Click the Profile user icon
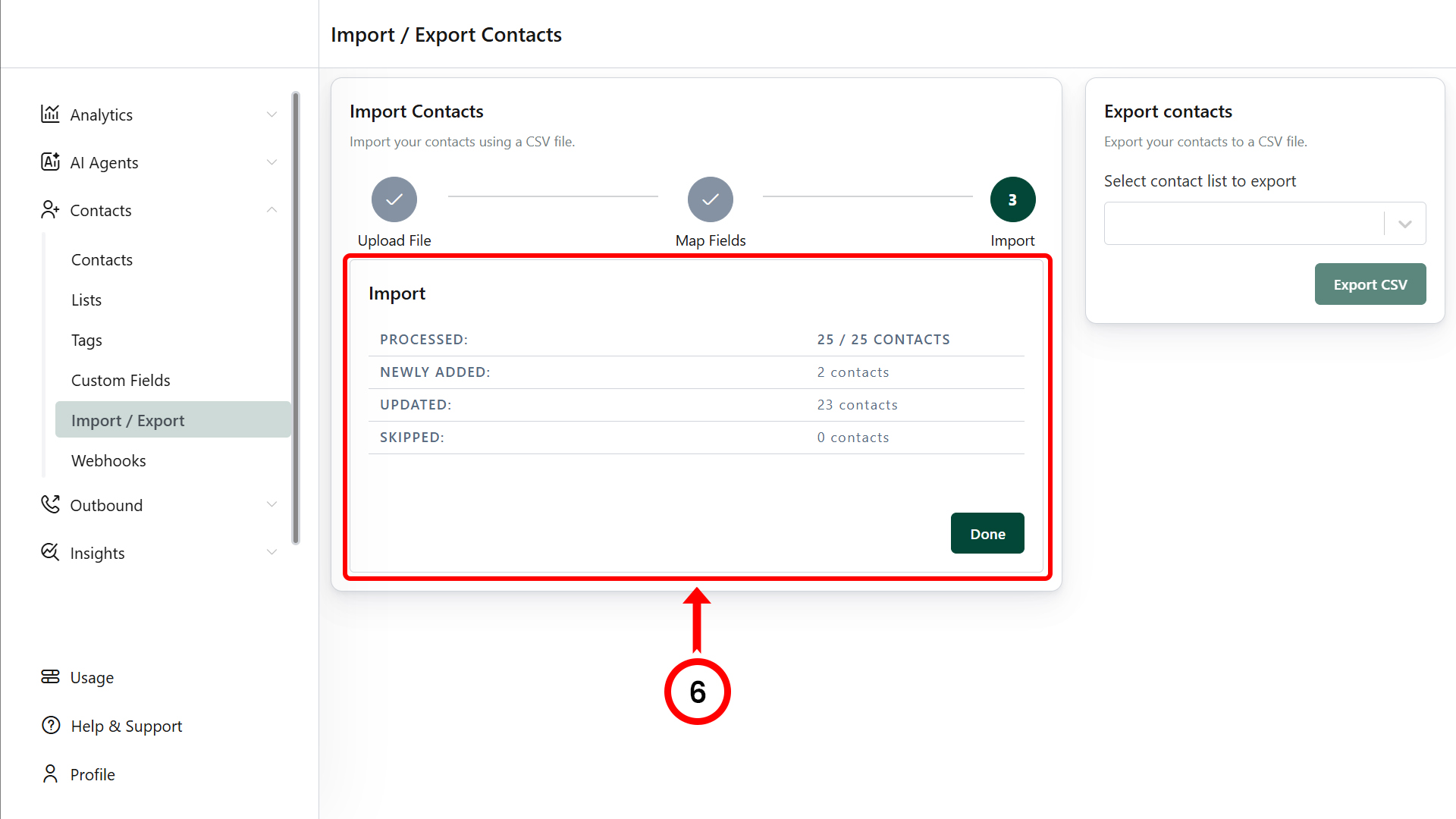1456x819 pixels. point(50,773)
